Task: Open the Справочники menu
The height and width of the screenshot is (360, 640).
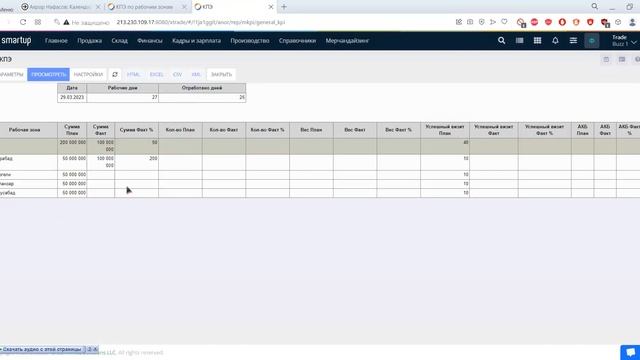Action: (x=297, y=41)
